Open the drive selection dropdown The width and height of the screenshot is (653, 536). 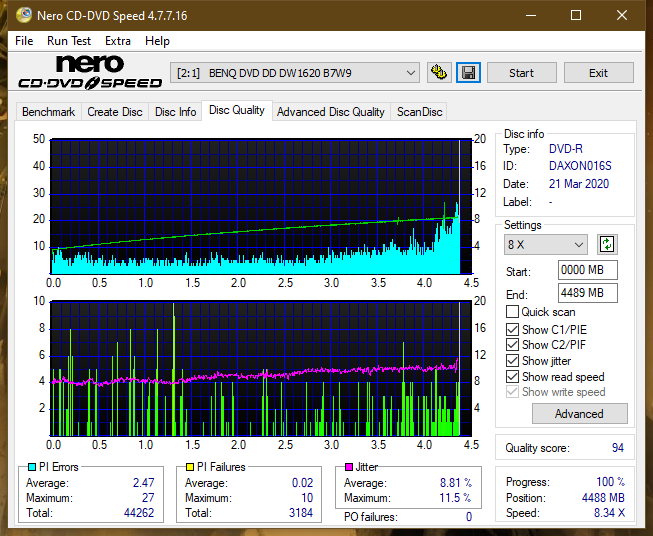pos(294,73)
